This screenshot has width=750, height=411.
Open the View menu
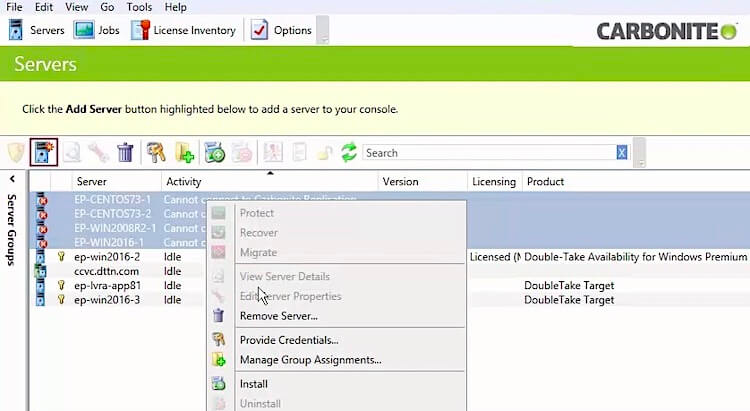(77, 7)
